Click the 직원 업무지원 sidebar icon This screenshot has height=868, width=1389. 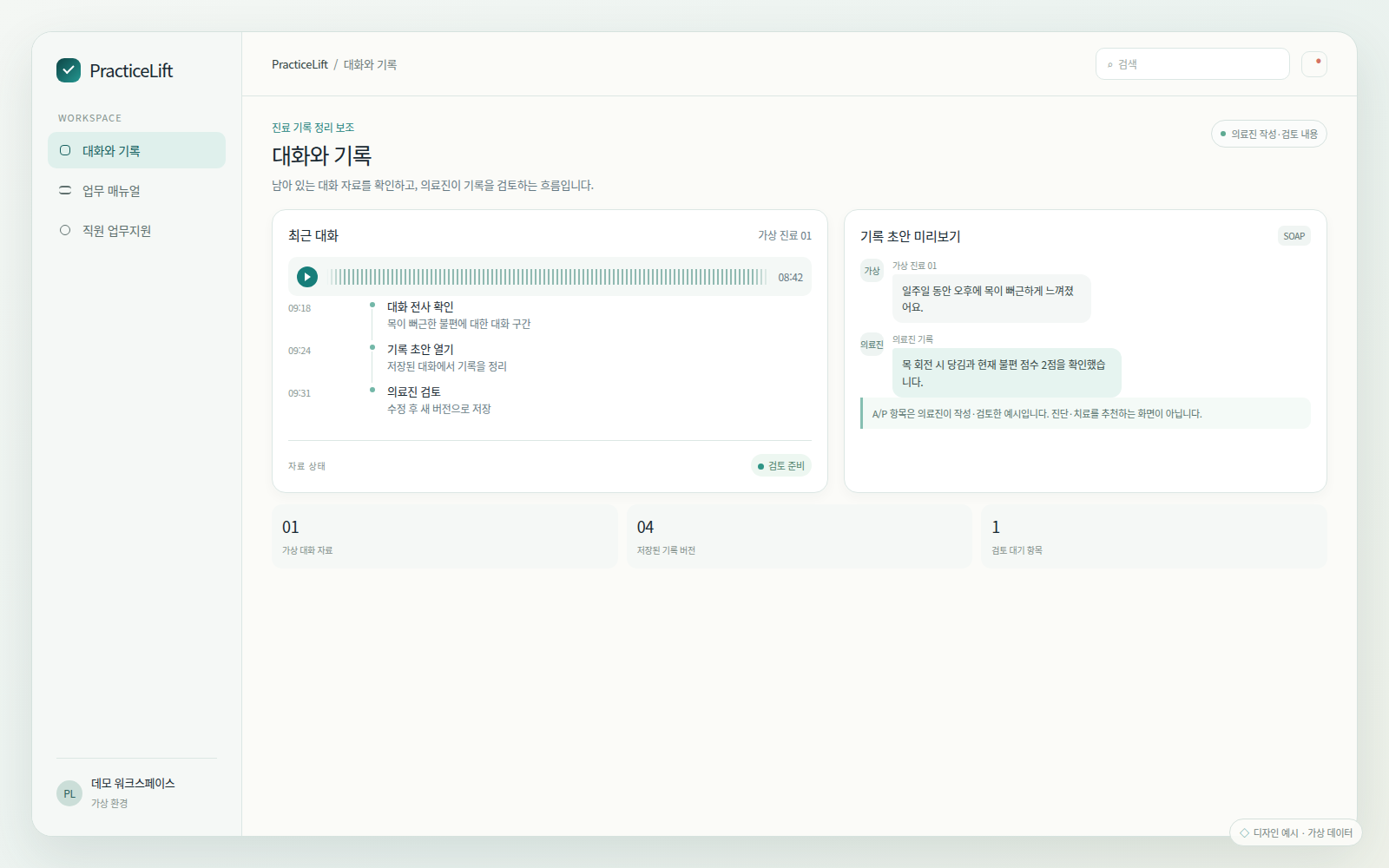(65, 230)
